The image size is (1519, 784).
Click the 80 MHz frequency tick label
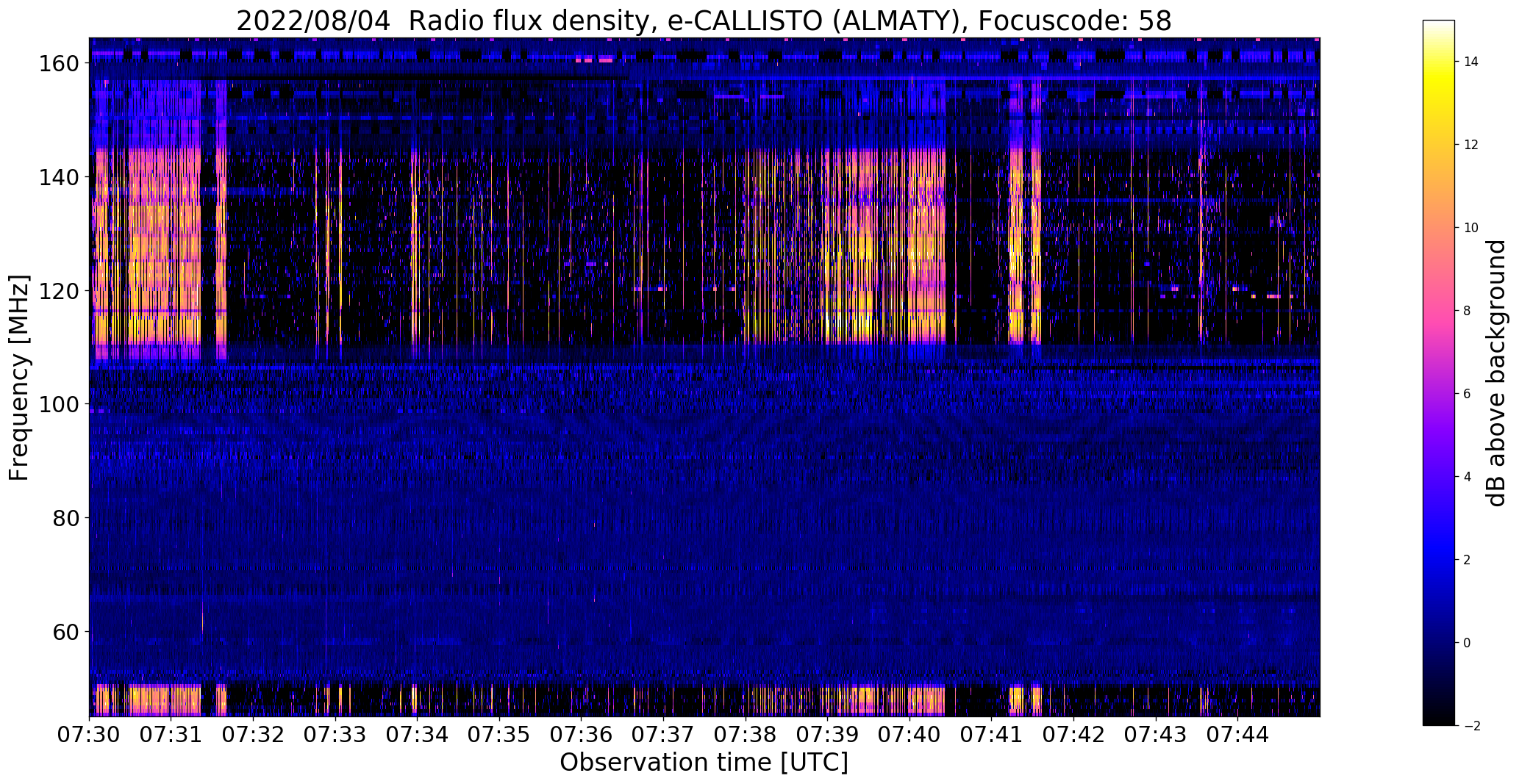(65, 518)
